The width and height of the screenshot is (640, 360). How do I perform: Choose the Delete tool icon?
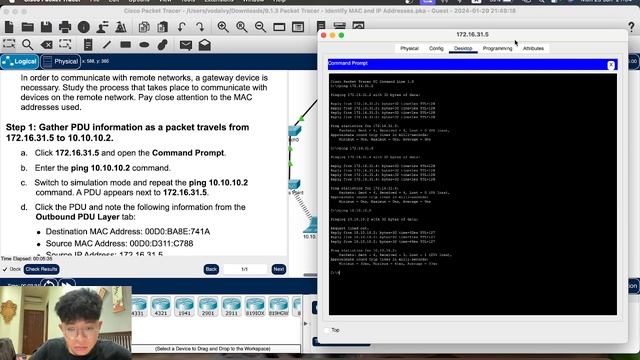47,44
